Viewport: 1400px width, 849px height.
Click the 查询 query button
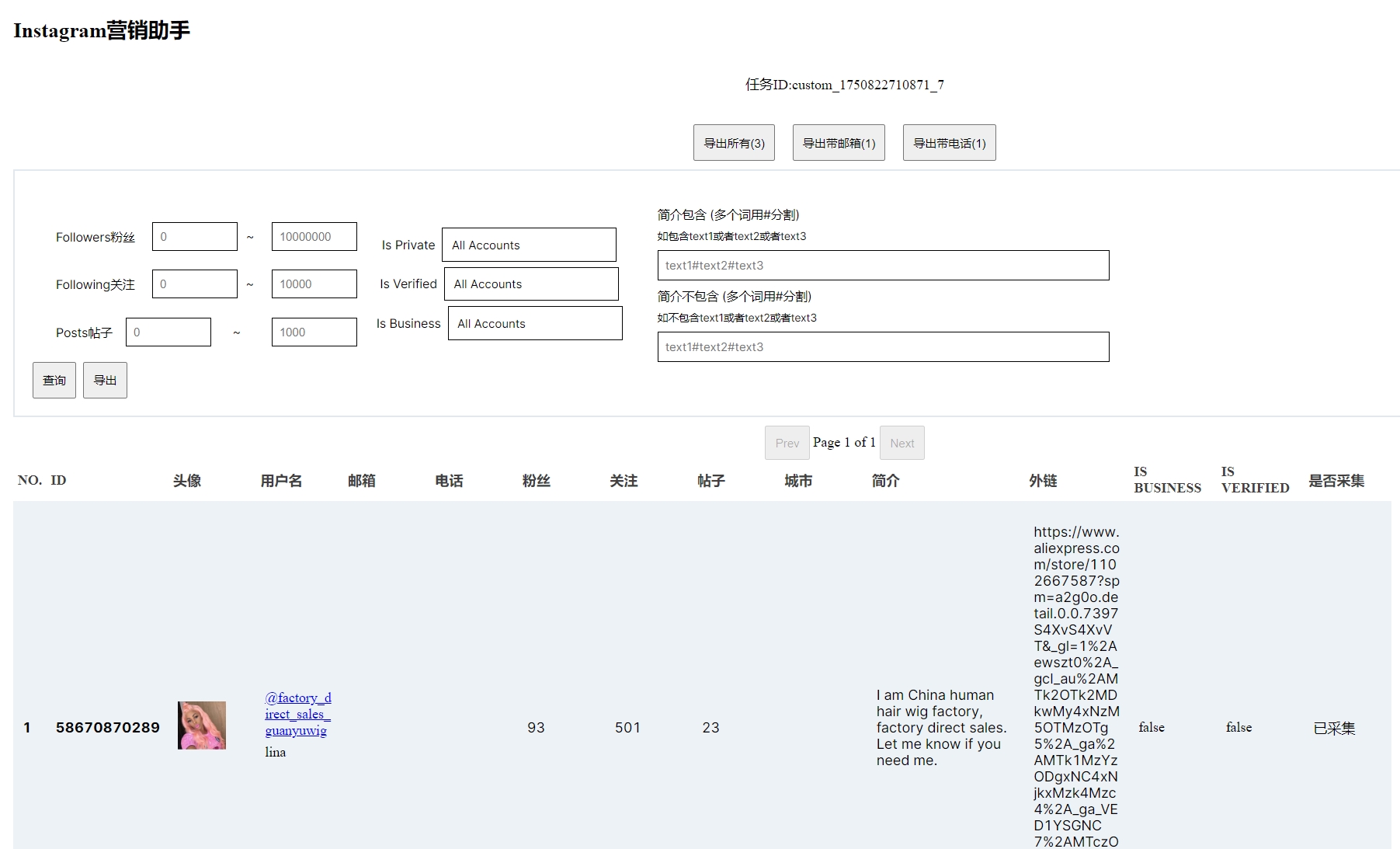point(54,380)
